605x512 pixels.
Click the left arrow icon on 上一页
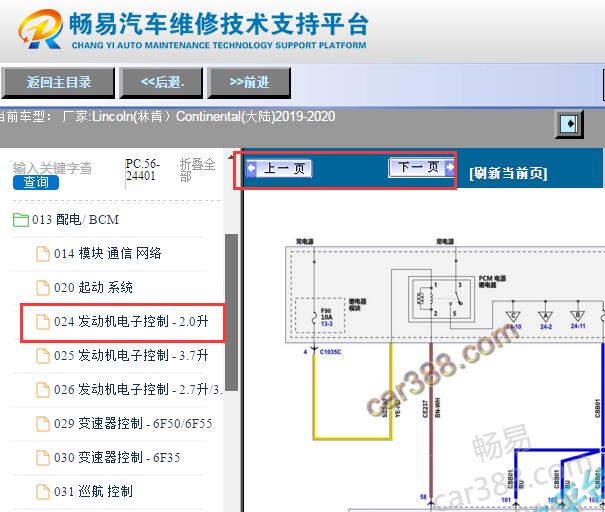point(252,169)
